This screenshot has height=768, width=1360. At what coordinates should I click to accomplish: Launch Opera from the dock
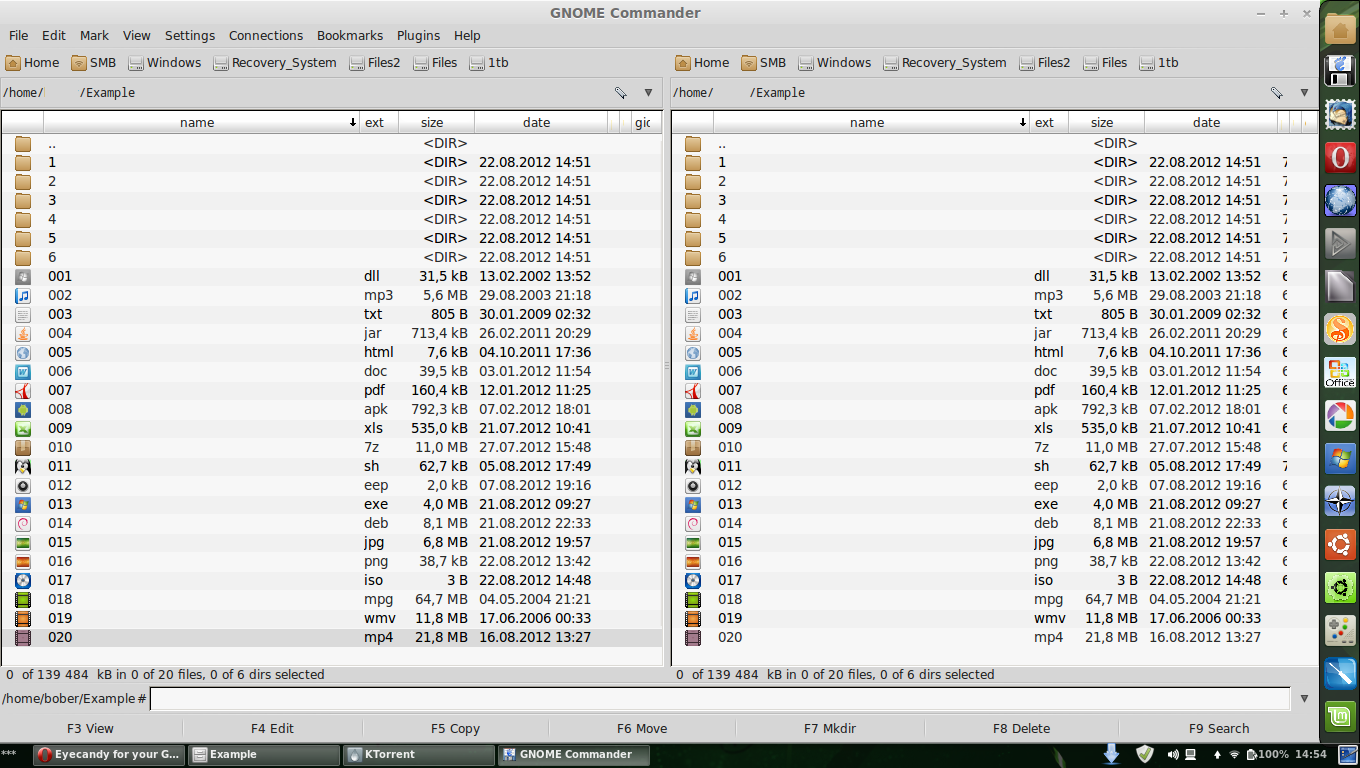1340,157
